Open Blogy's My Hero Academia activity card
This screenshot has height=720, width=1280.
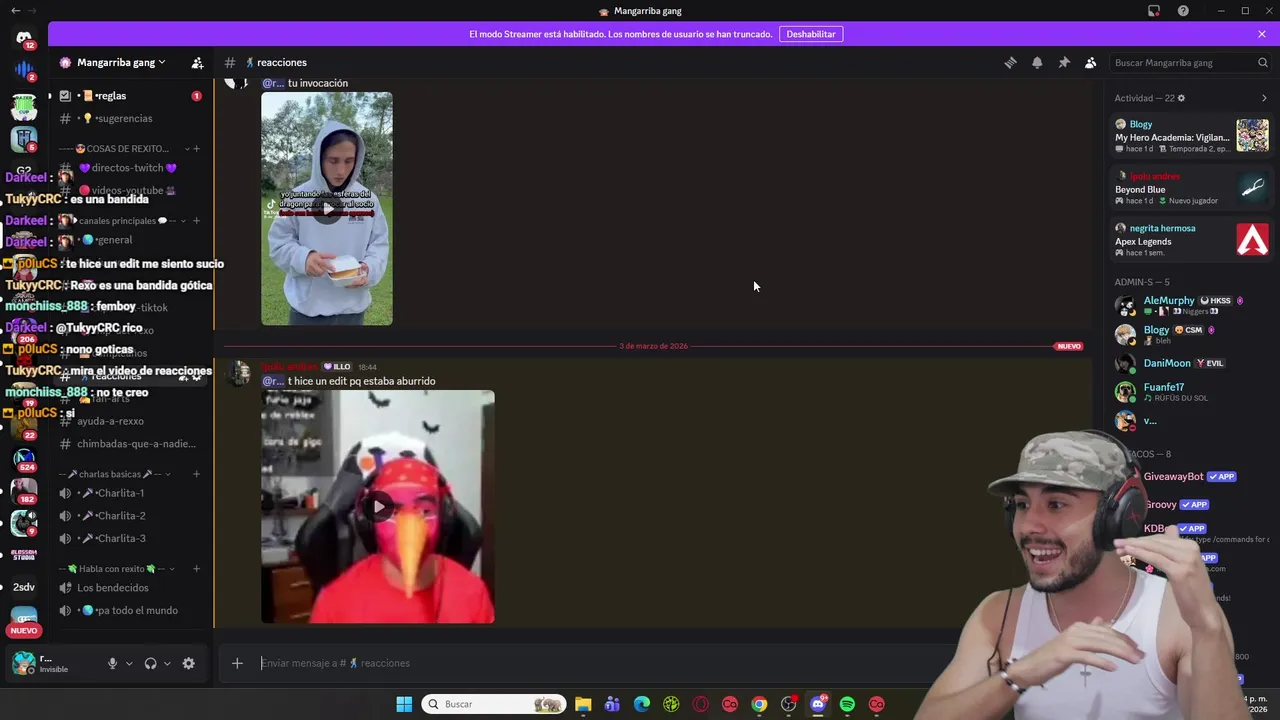(x=1191, y=136)
